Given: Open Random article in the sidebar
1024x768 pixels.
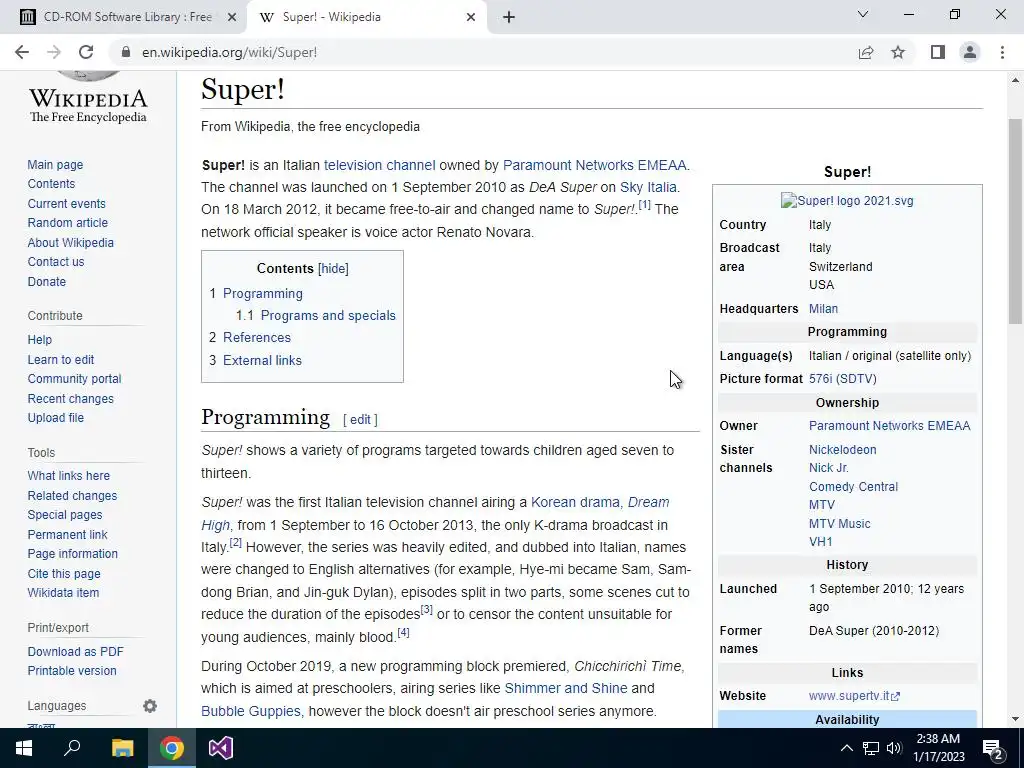Looking at the screenshot, I should (x=67, y=223).
